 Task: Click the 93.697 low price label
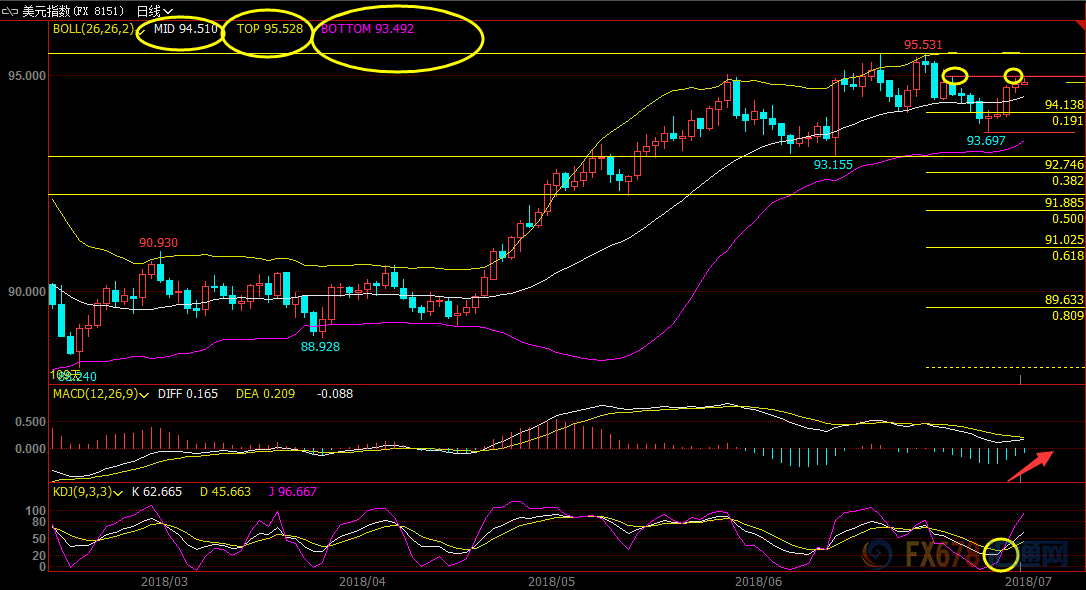pyautogui.click(x=985, y=142)
